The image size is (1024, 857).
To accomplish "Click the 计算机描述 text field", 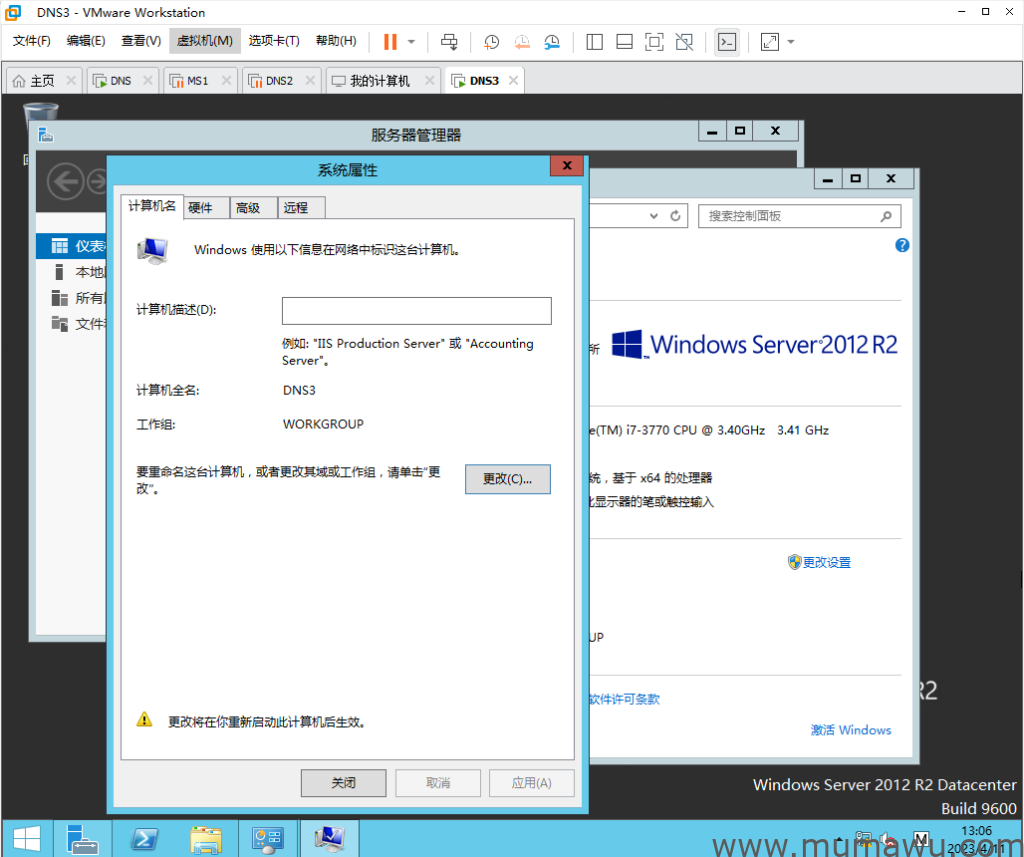I will (416, 310).
